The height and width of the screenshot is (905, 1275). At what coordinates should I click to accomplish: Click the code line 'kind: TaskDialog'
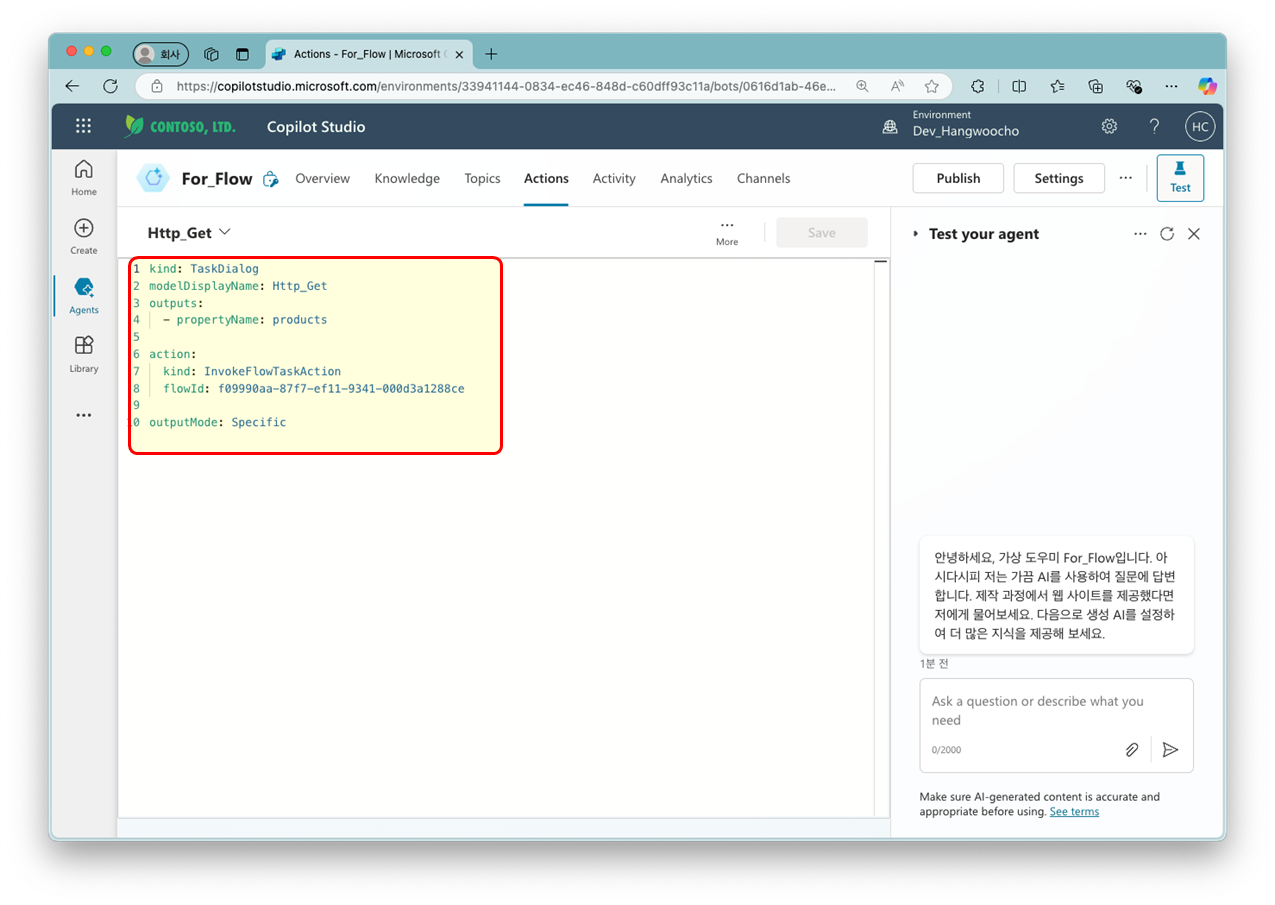pyautogui.click(x=204, y=269)
